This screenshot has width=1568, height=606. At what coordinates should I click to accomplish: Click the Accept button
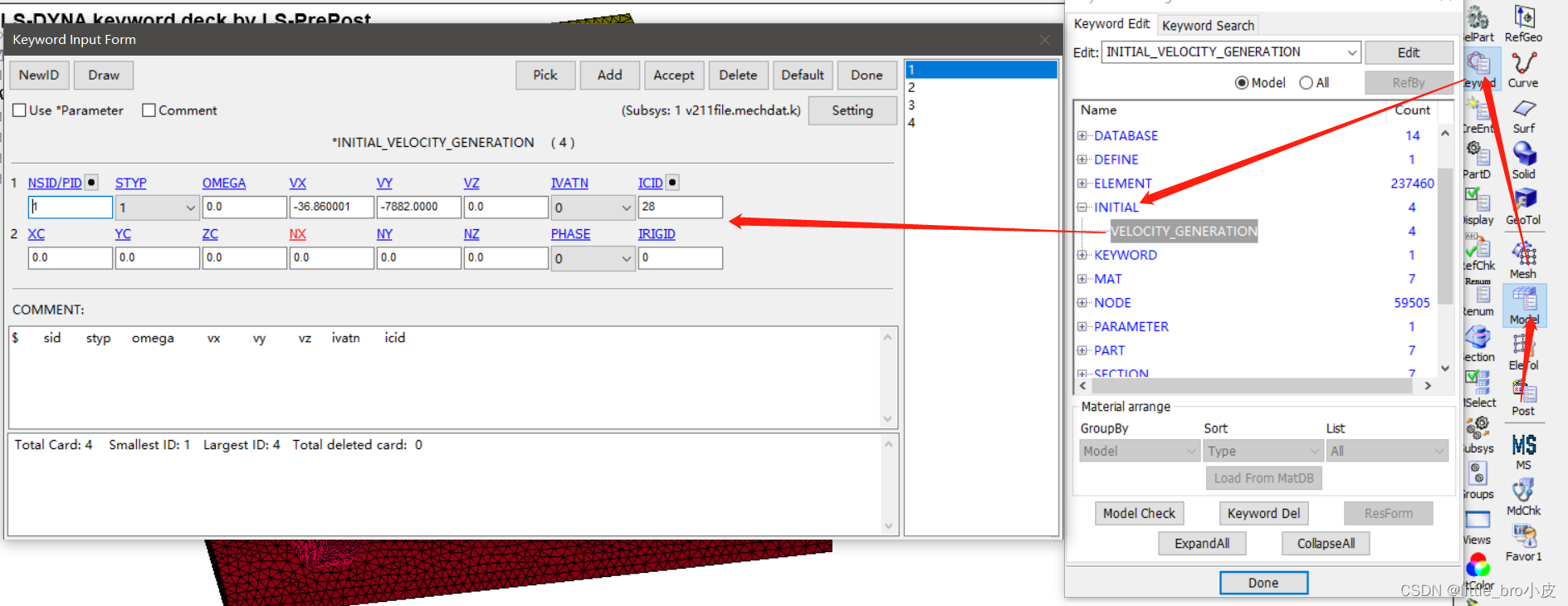pos(674,75)
